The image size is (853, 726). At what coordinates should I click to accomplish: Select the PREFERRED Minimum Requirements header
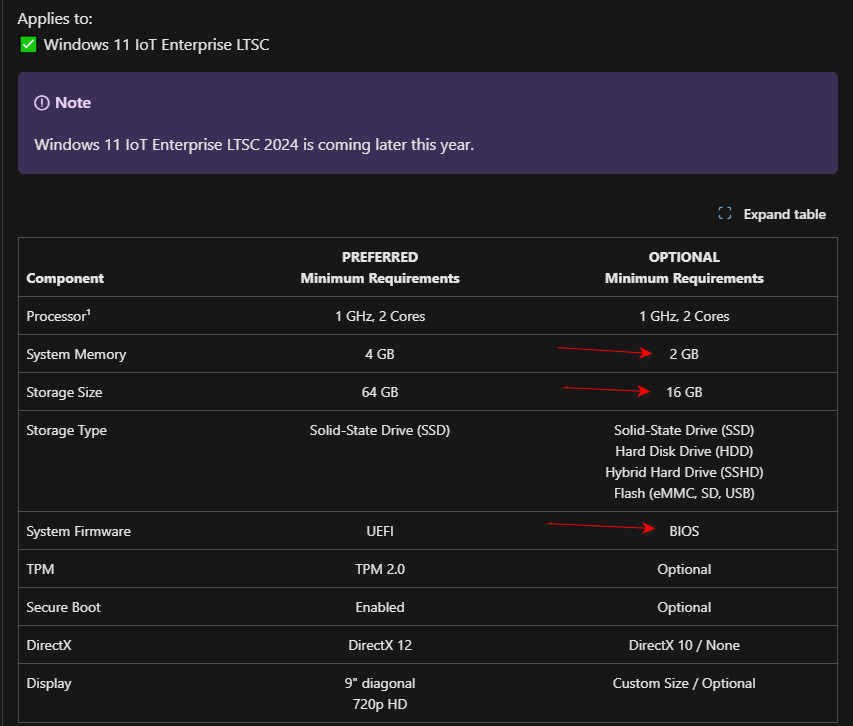(380, 268)
